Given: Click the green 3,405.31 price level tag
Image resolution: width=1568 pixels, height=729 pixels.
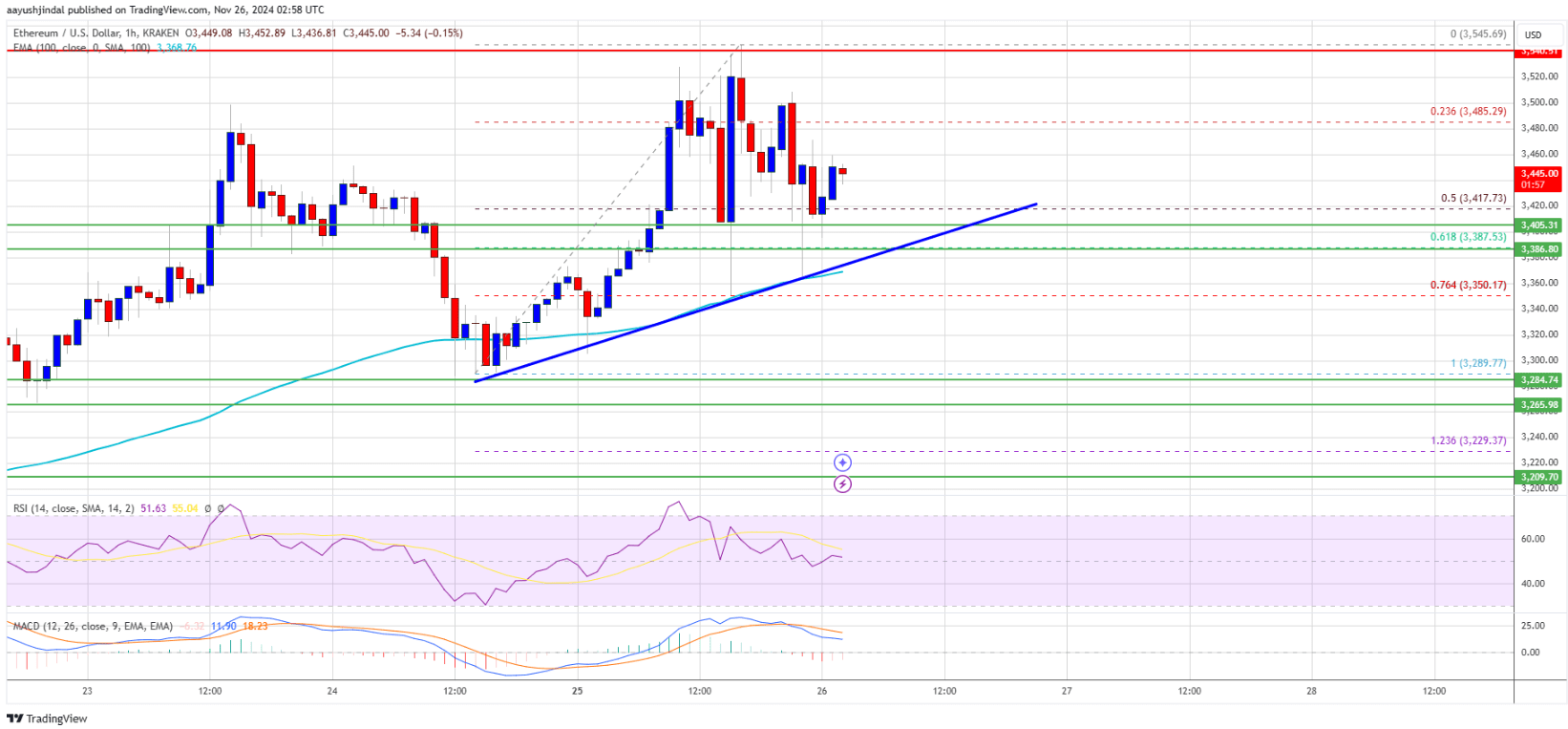Looking at the screenshot, I should pyautogui.click(x=1539, y=225).
